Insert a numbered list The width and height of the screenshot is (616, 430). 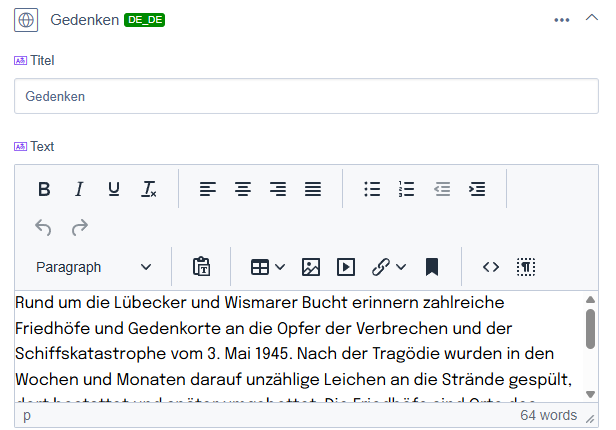(406, 189)
